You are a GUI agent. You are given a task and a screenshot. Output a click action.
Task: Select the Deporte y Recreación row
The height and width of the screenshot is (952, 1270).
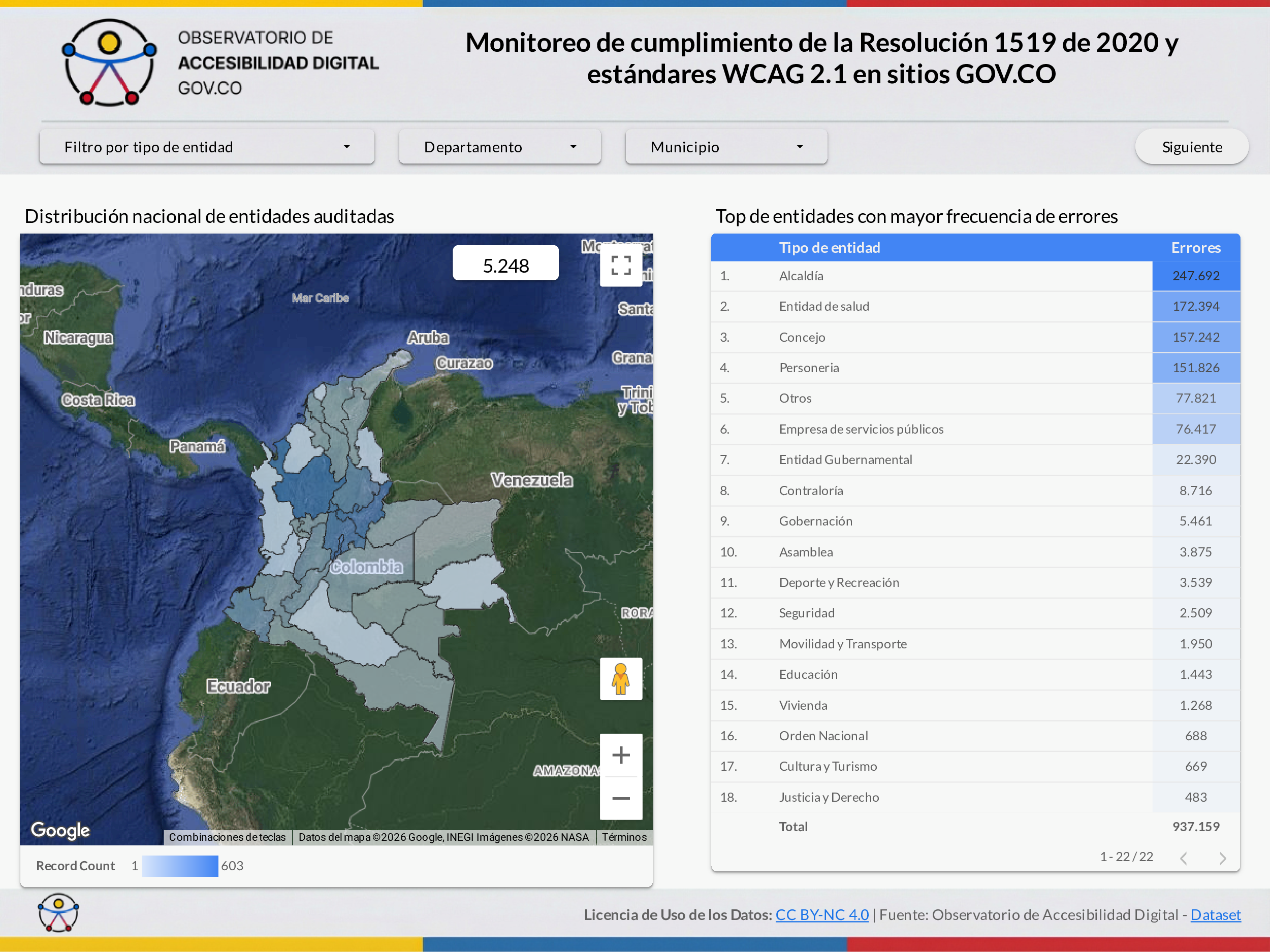pyautogui.click(x=975, y=582)
